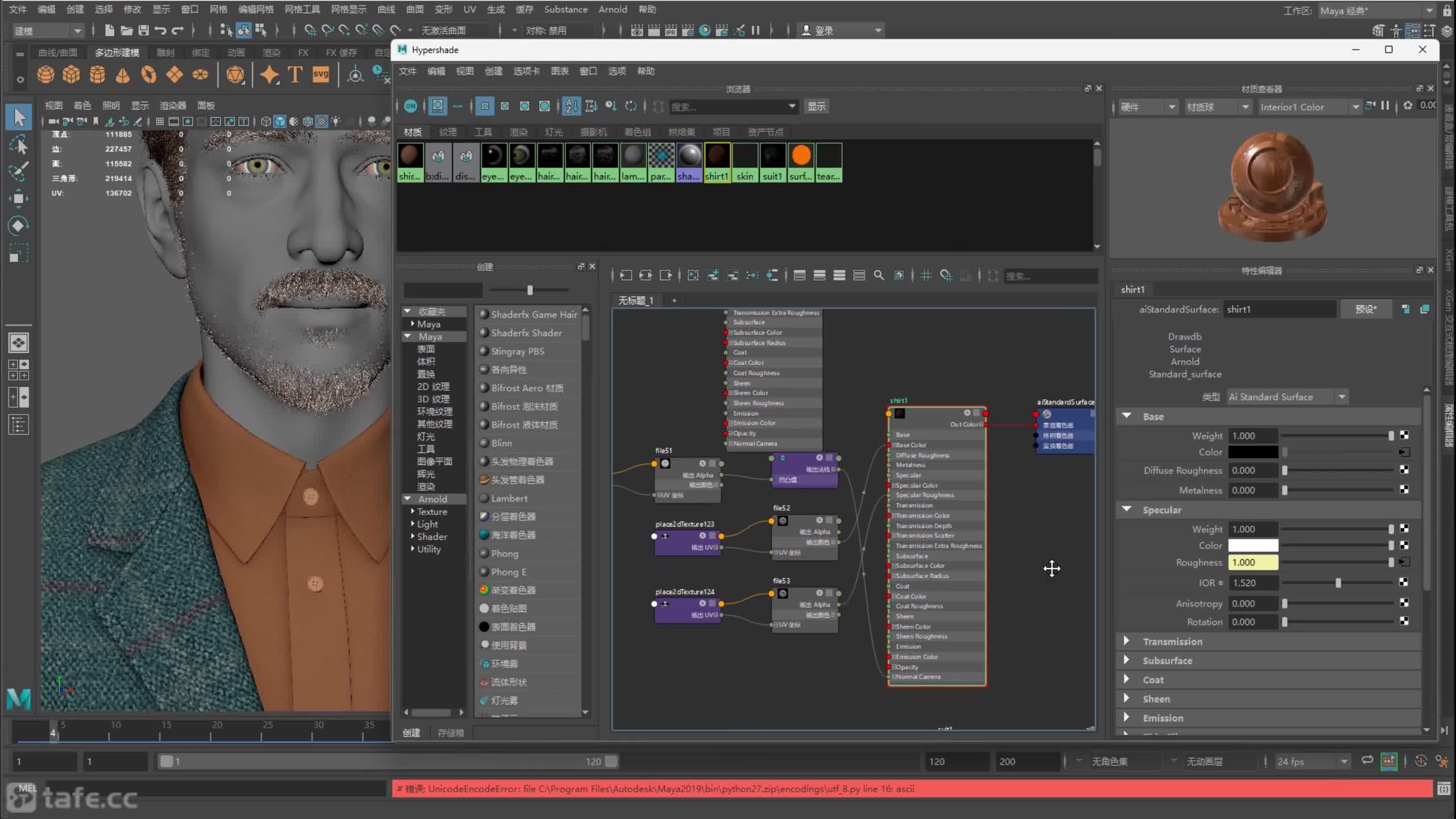Open the Substance menu
Image resolution: width=1456 pixels, height=819 pixels.
pyautogui.click(x=565, y=9)
